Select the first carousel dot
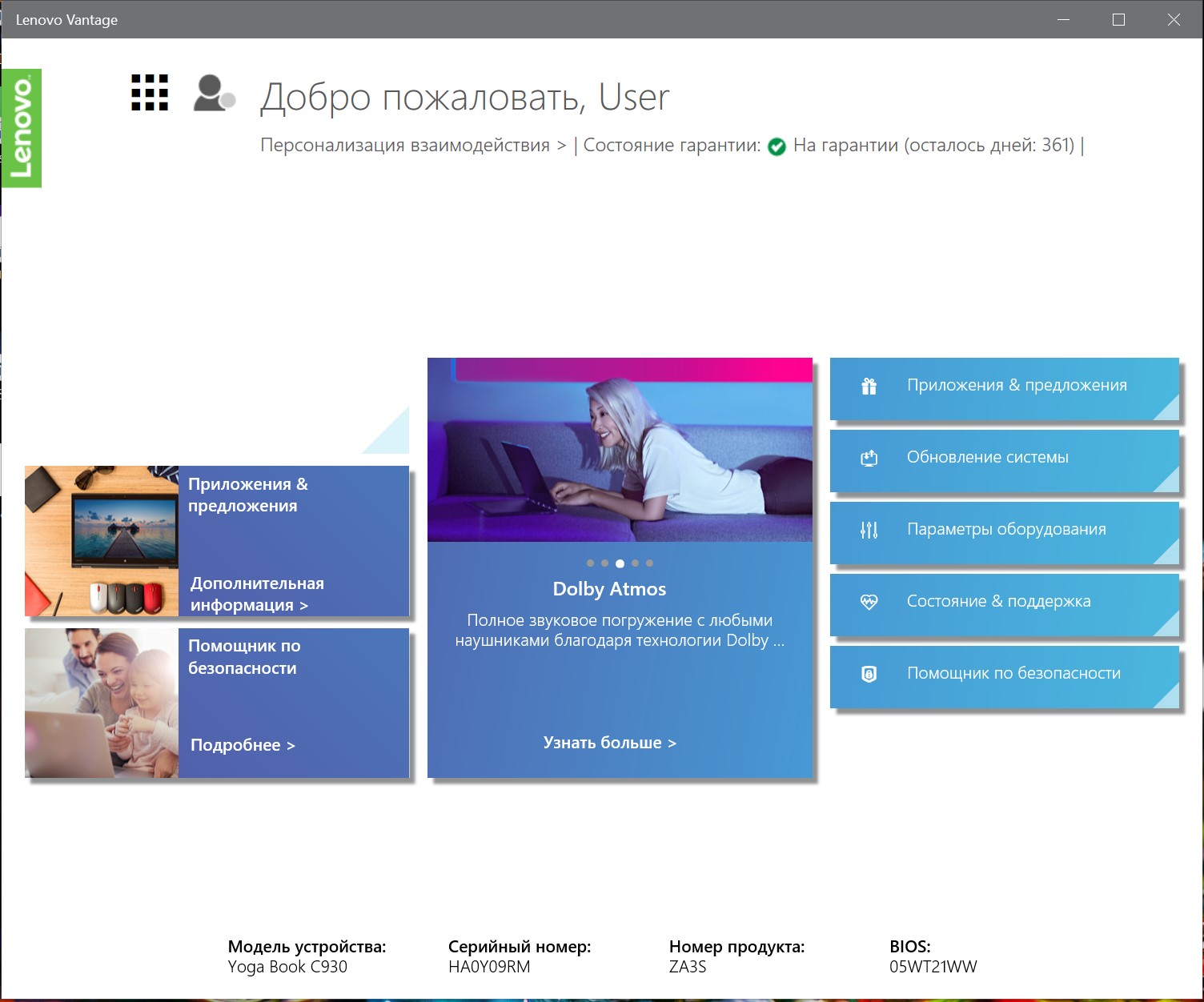Viewport: 1204px width, 1002px height. 590,563
